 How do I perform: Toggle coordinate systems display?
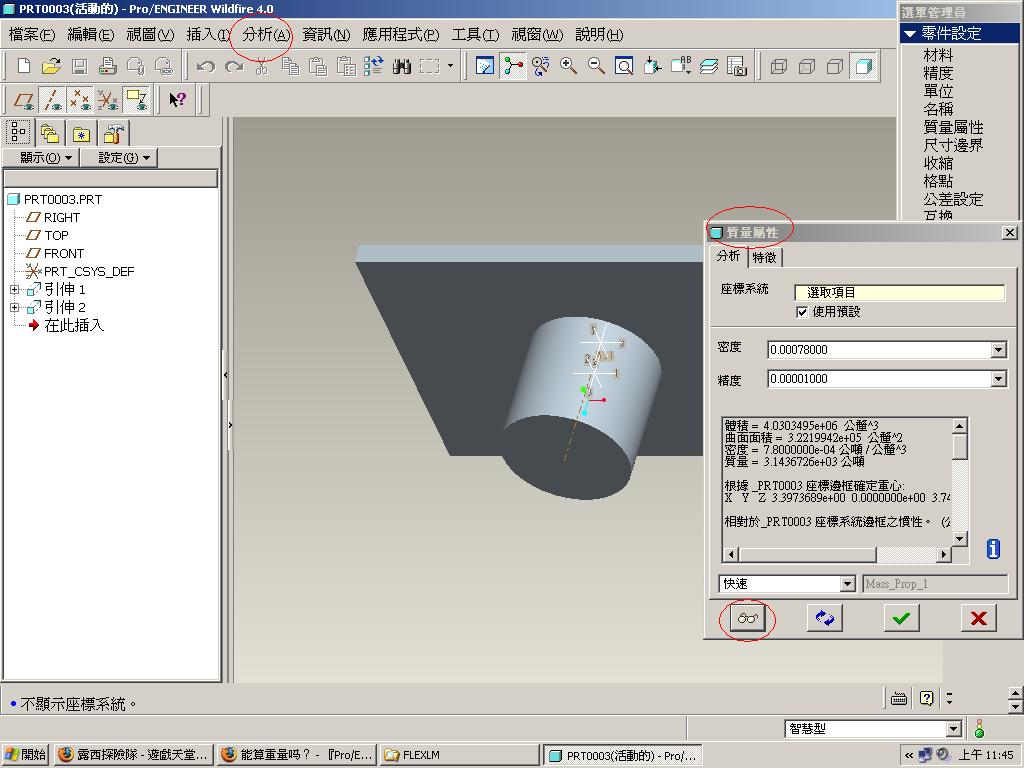click(x=108, y=99)
